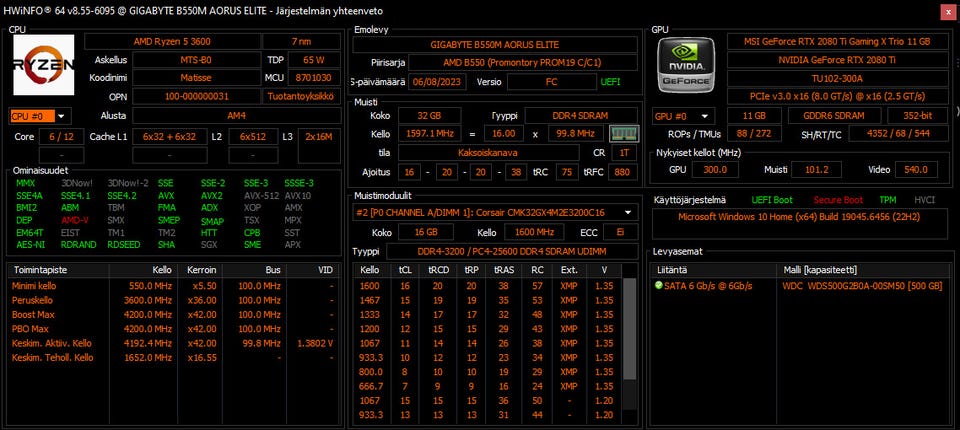Screen dimensions: 960x430
Task: Click the green memory module icon
Action: pyautogui.click(x=624, y=134)
